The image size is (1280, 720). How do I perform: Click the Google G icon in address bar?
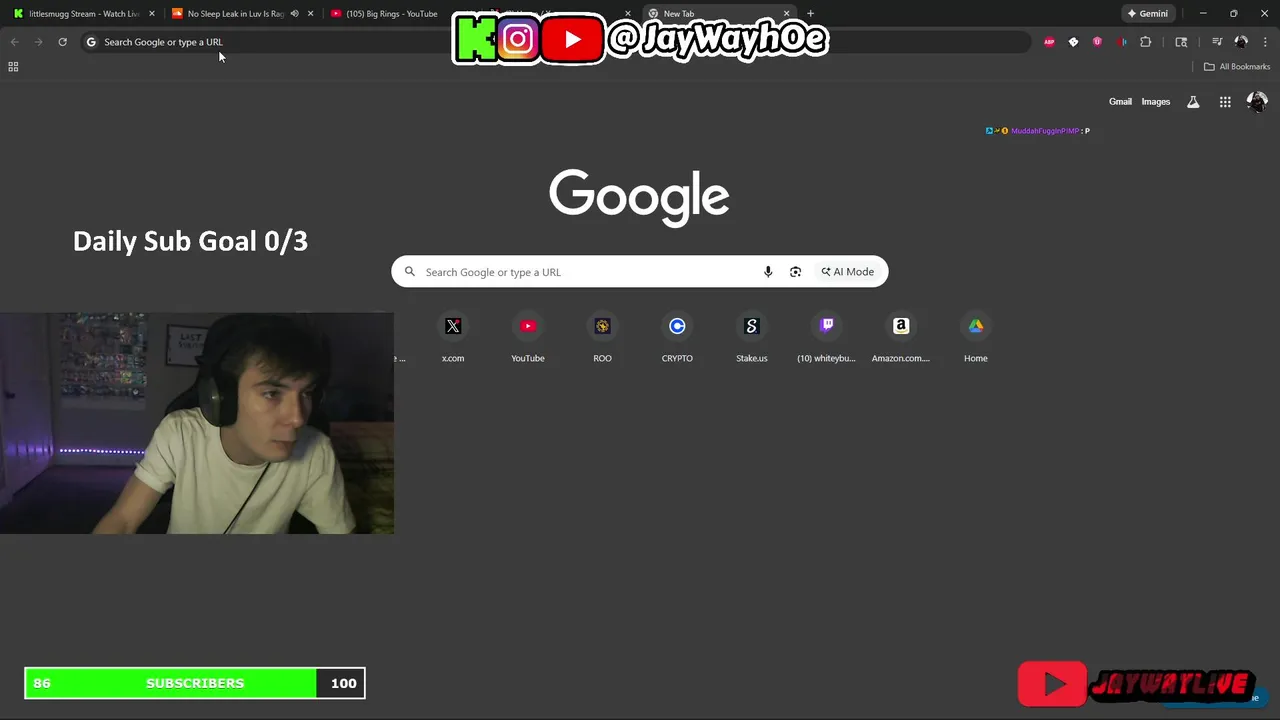click(91, 42)
